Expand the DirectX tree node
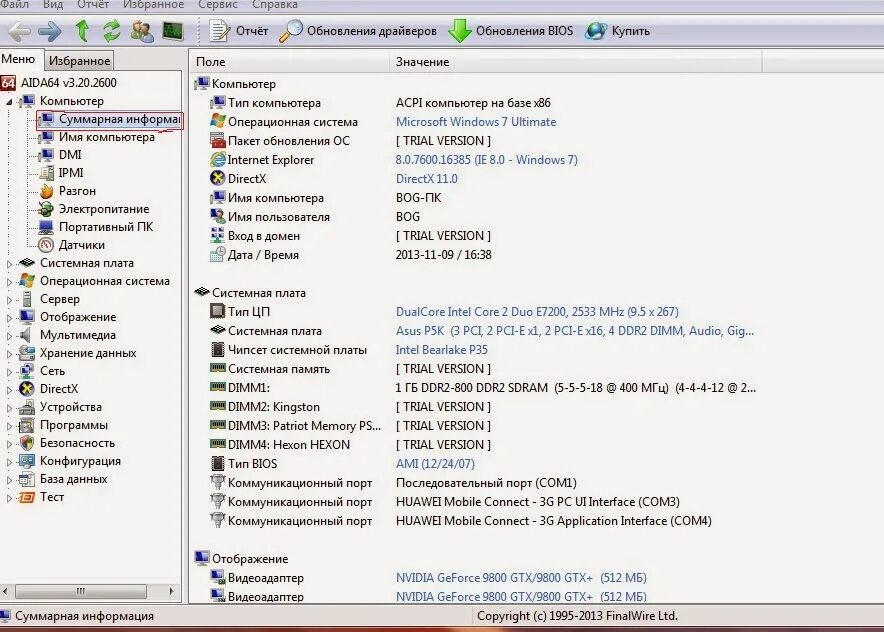 coord(9,390)
